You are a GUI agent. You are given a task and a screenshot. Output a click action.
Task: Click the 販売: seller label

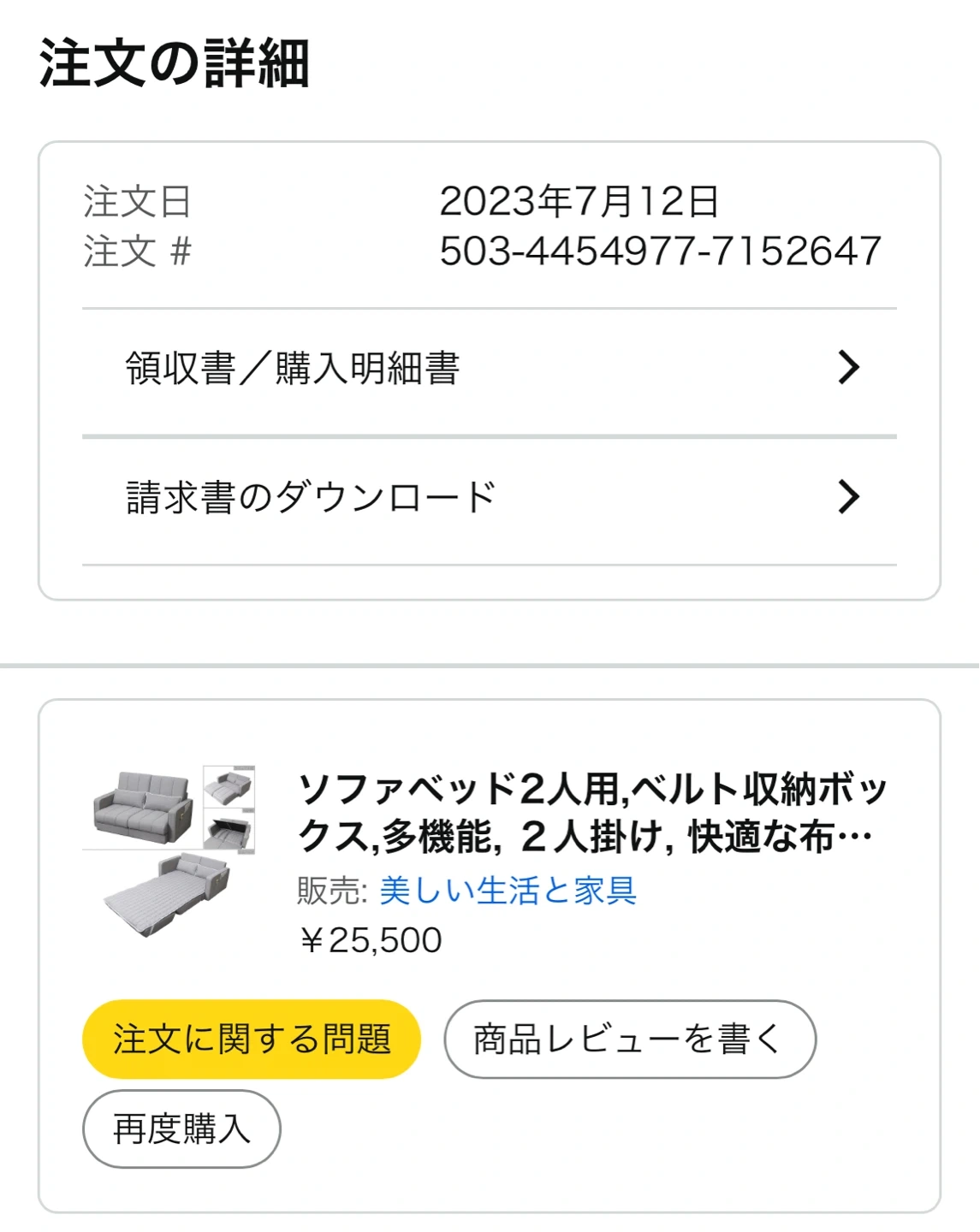point(331,891)
